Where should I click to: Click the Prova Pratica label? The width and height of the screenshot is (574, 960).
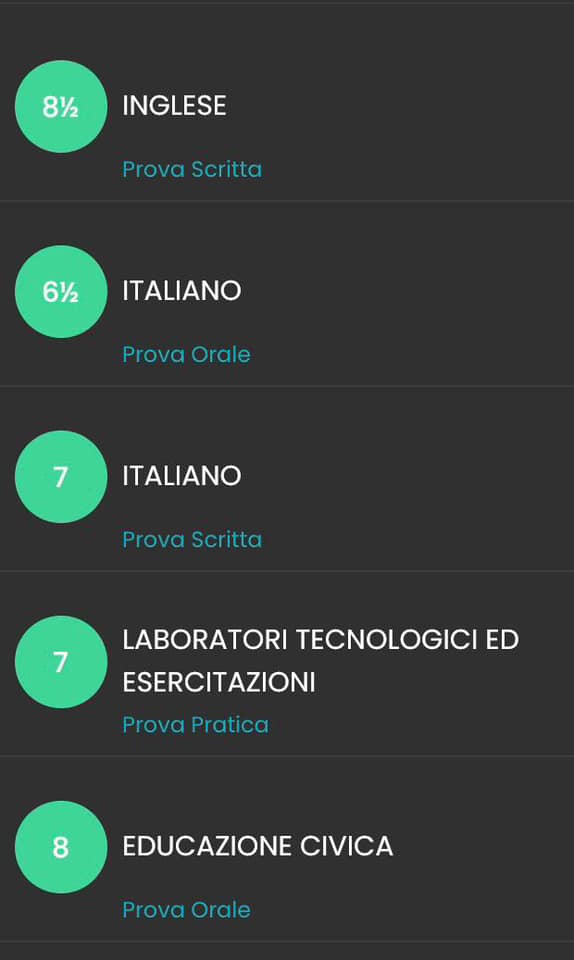196,725
